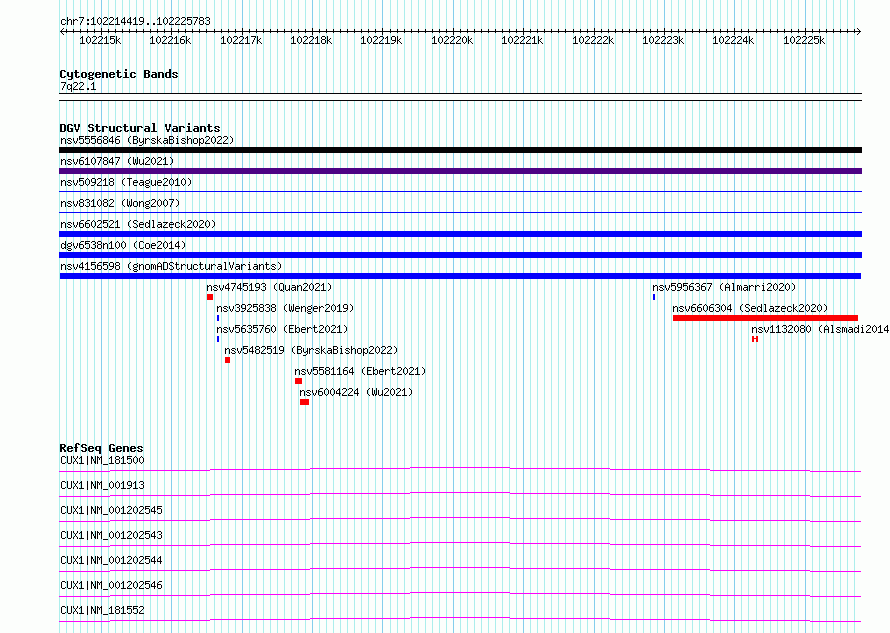Open nsv4156598 (gnomADStructuralVariants) label
The image size is (890, 633).
pos(171,266)
